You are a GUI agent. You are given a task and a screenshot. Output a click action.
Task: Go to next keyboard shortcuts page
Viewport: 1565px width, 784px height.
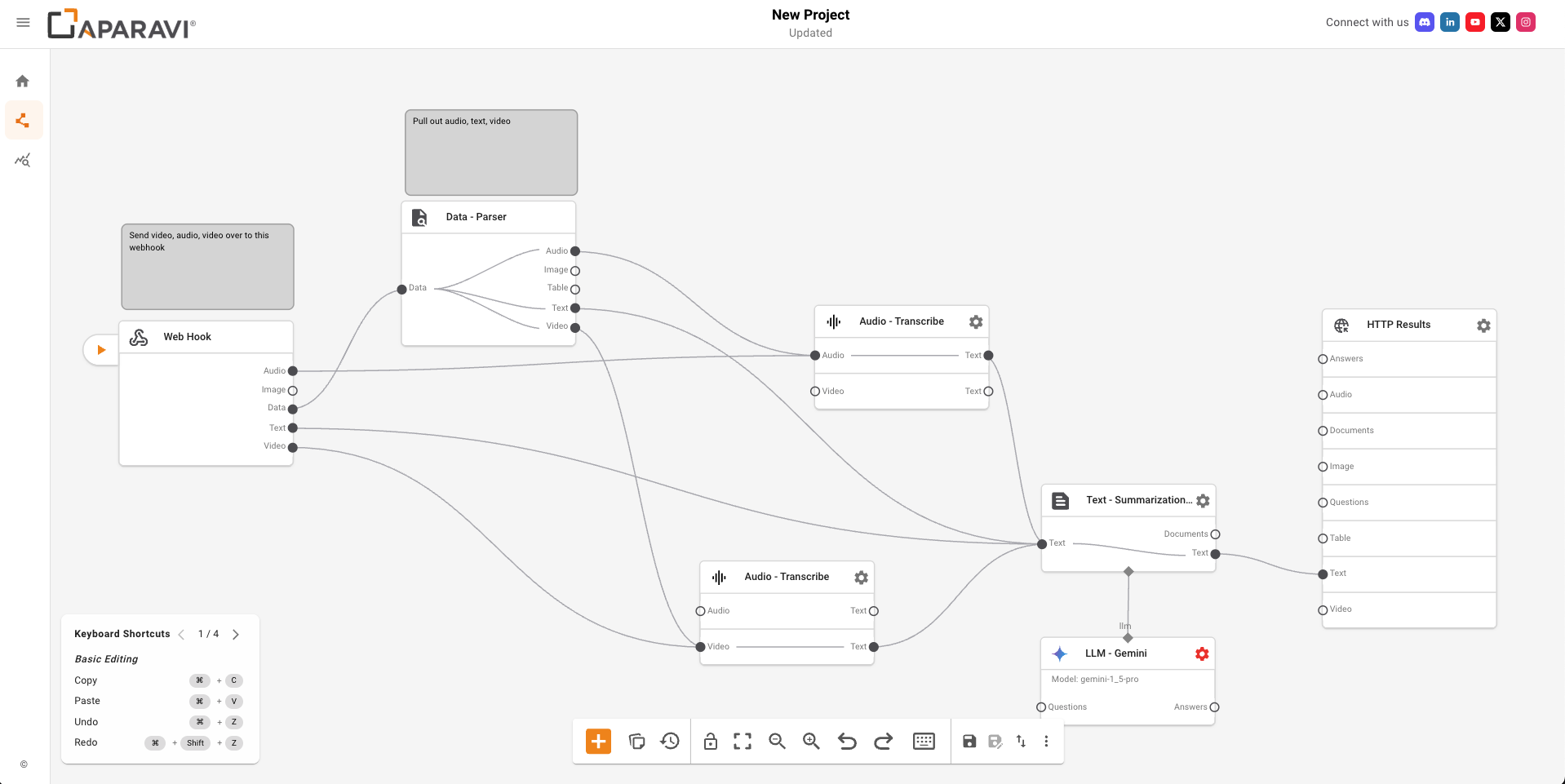click(x=236, y=634)
